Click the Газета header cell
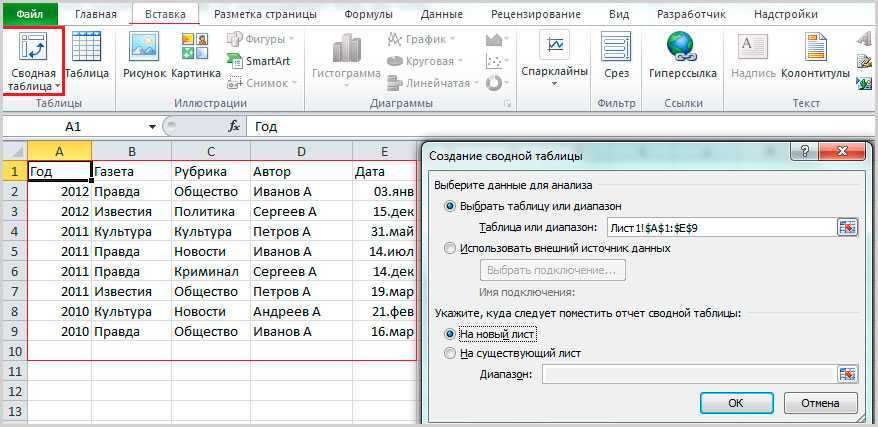 pyautogui.click(x=132, y=172)
